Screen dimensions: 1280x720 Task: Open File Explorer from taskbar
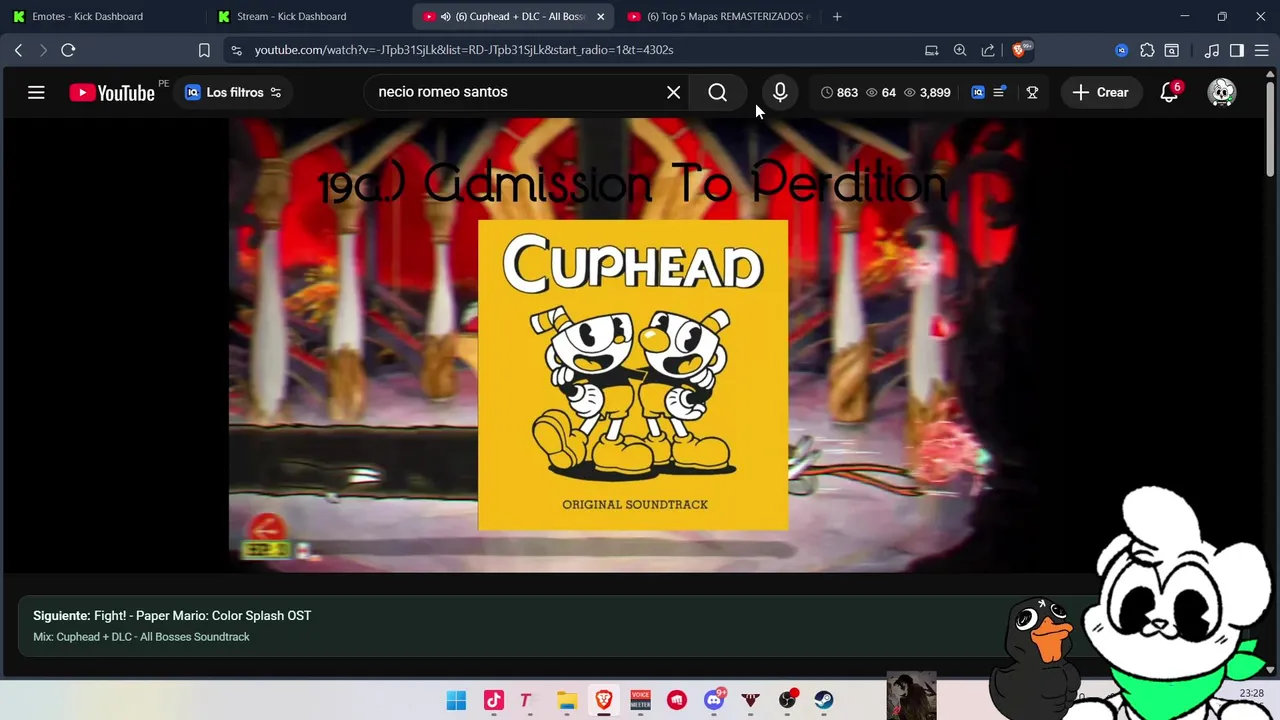point(567,700)
